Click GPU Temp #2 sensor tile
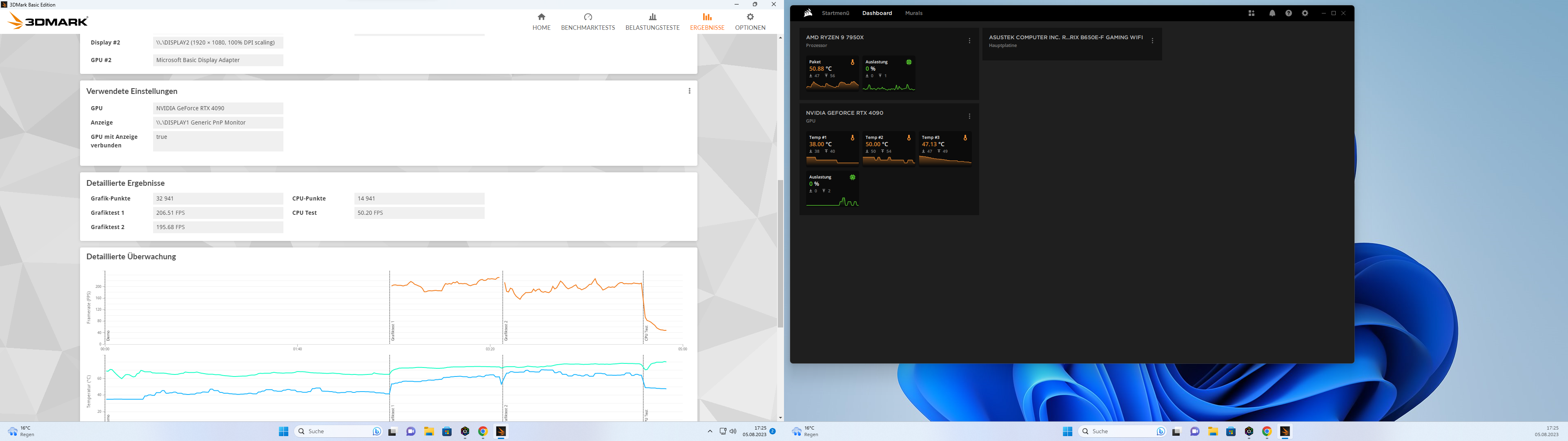 coord(888,149)
